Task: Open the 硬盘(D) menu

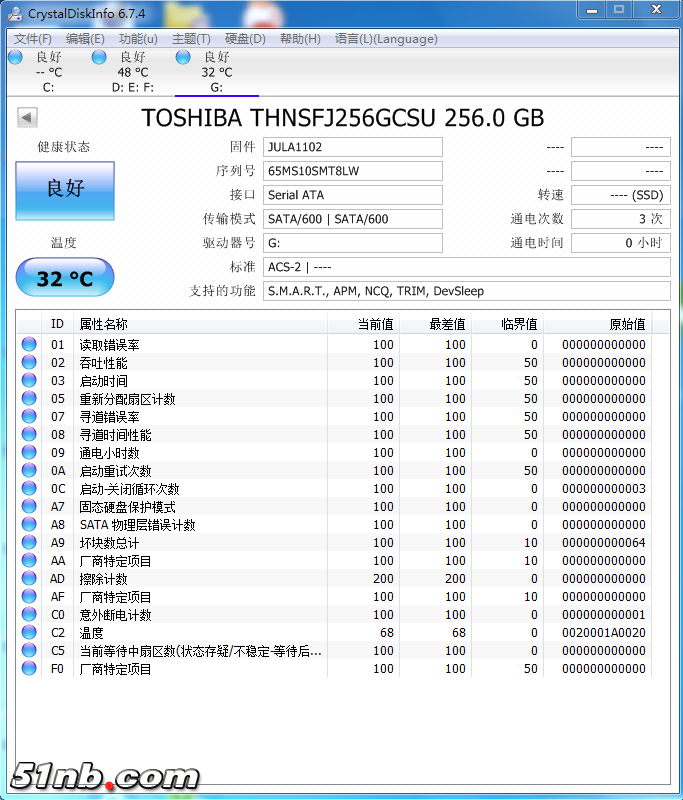Action: point(245,39)
